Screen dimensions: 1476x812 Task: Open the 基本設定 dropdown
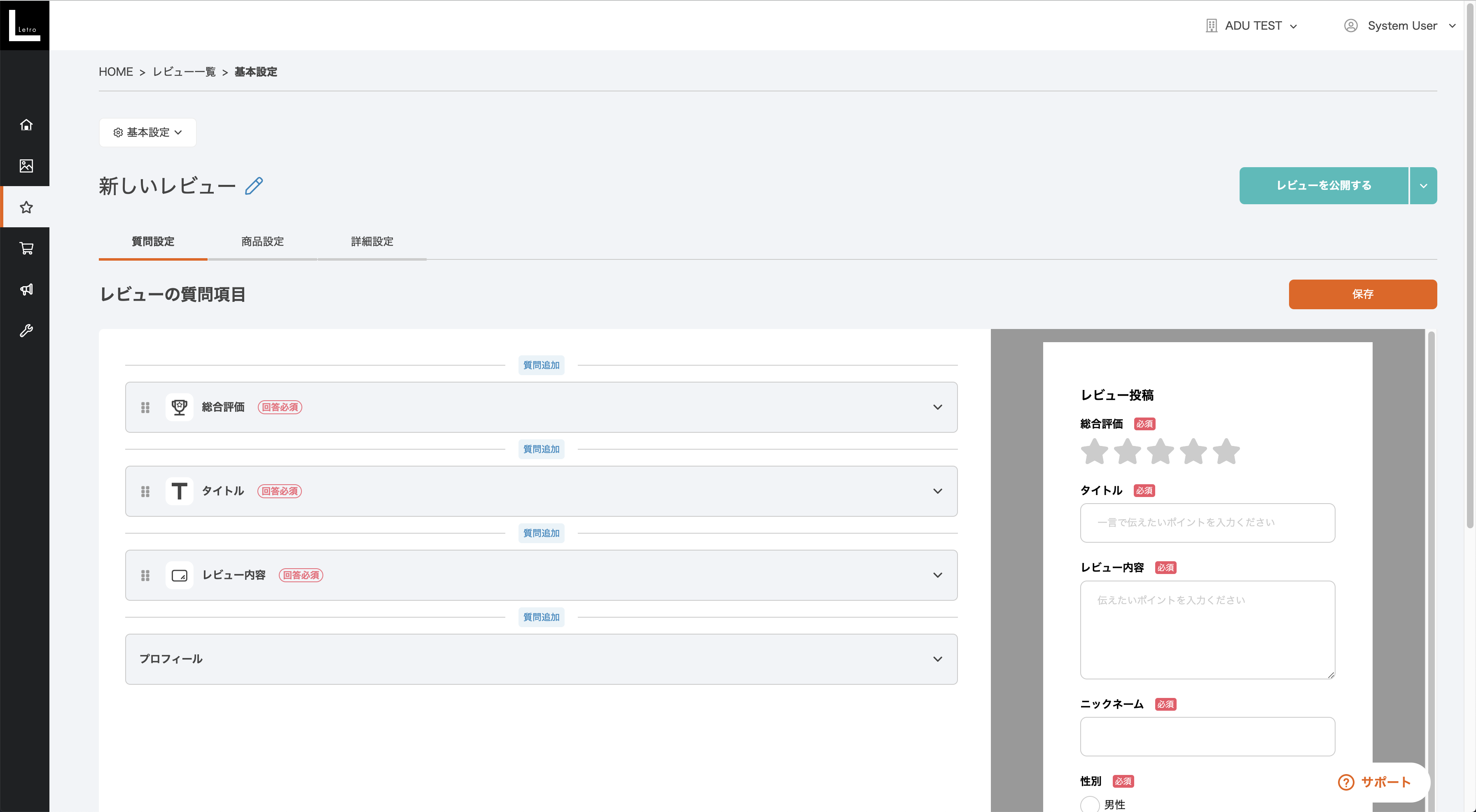tap(148, 132)
